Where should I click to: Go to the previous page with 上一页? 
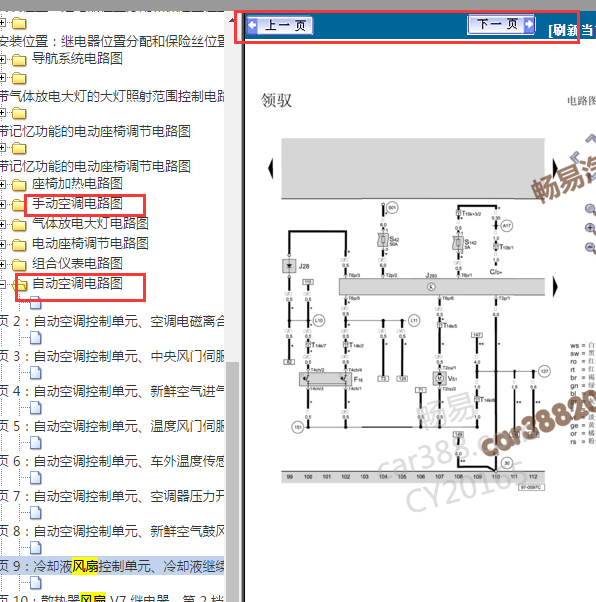280,25
